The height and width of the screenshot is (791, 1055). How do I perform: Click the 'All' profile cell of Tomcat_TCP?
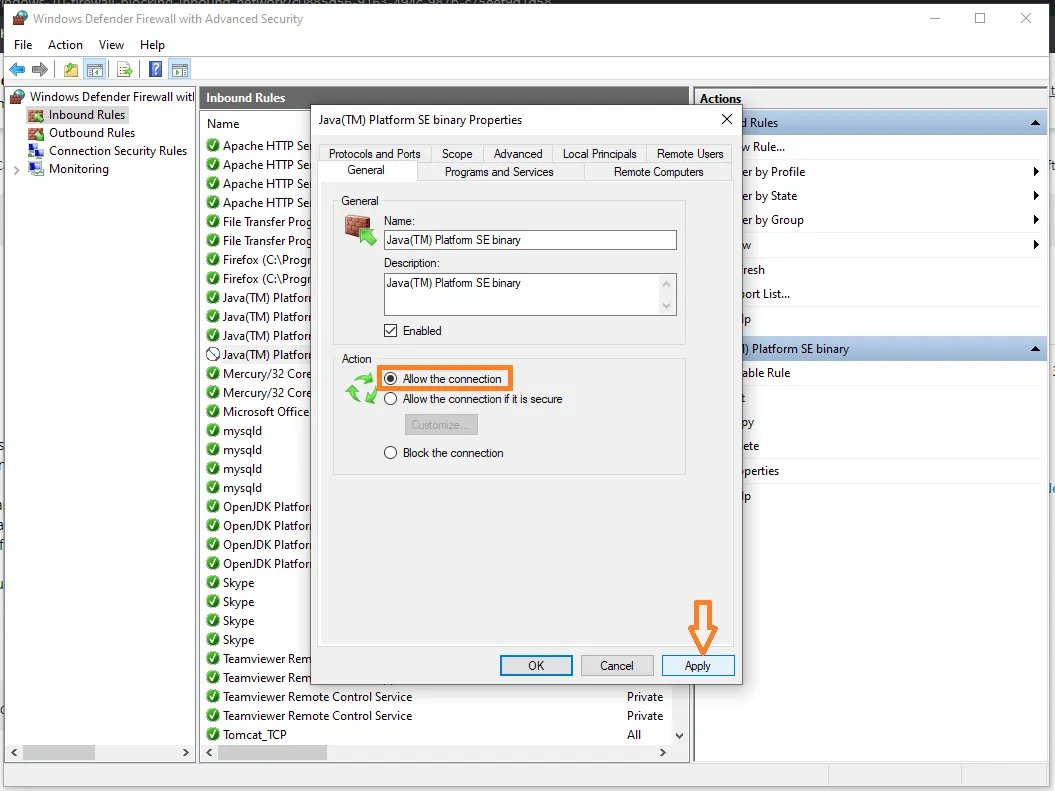coord(634,734)
